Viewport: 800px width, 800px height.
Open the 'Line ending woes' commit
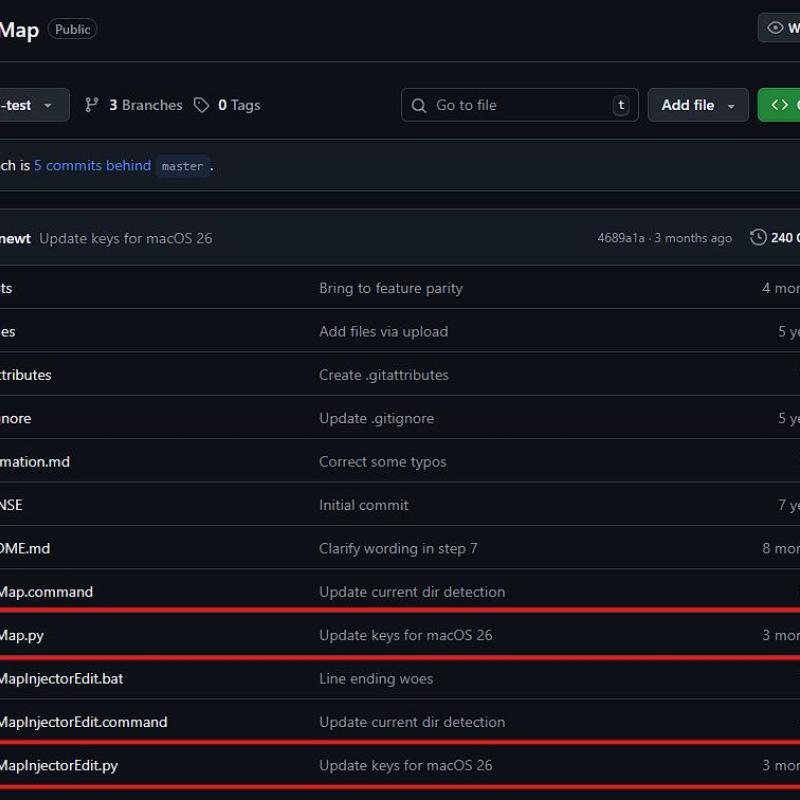tap(375, 678)
